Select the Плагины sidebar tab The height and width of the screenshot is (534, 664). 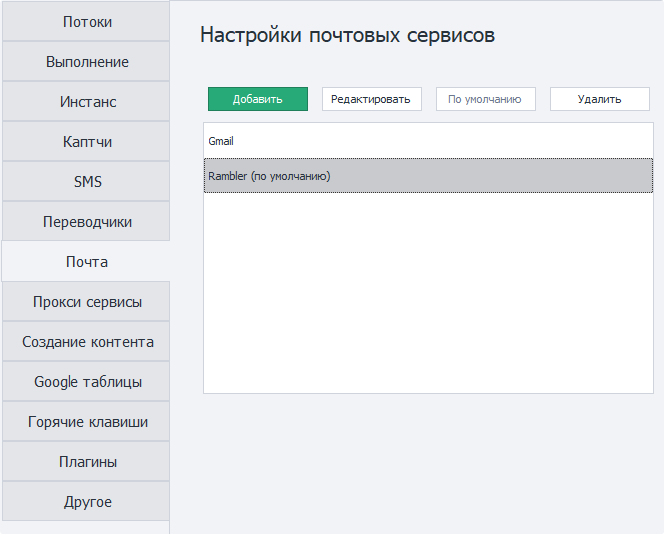click(x=87, y=462)
